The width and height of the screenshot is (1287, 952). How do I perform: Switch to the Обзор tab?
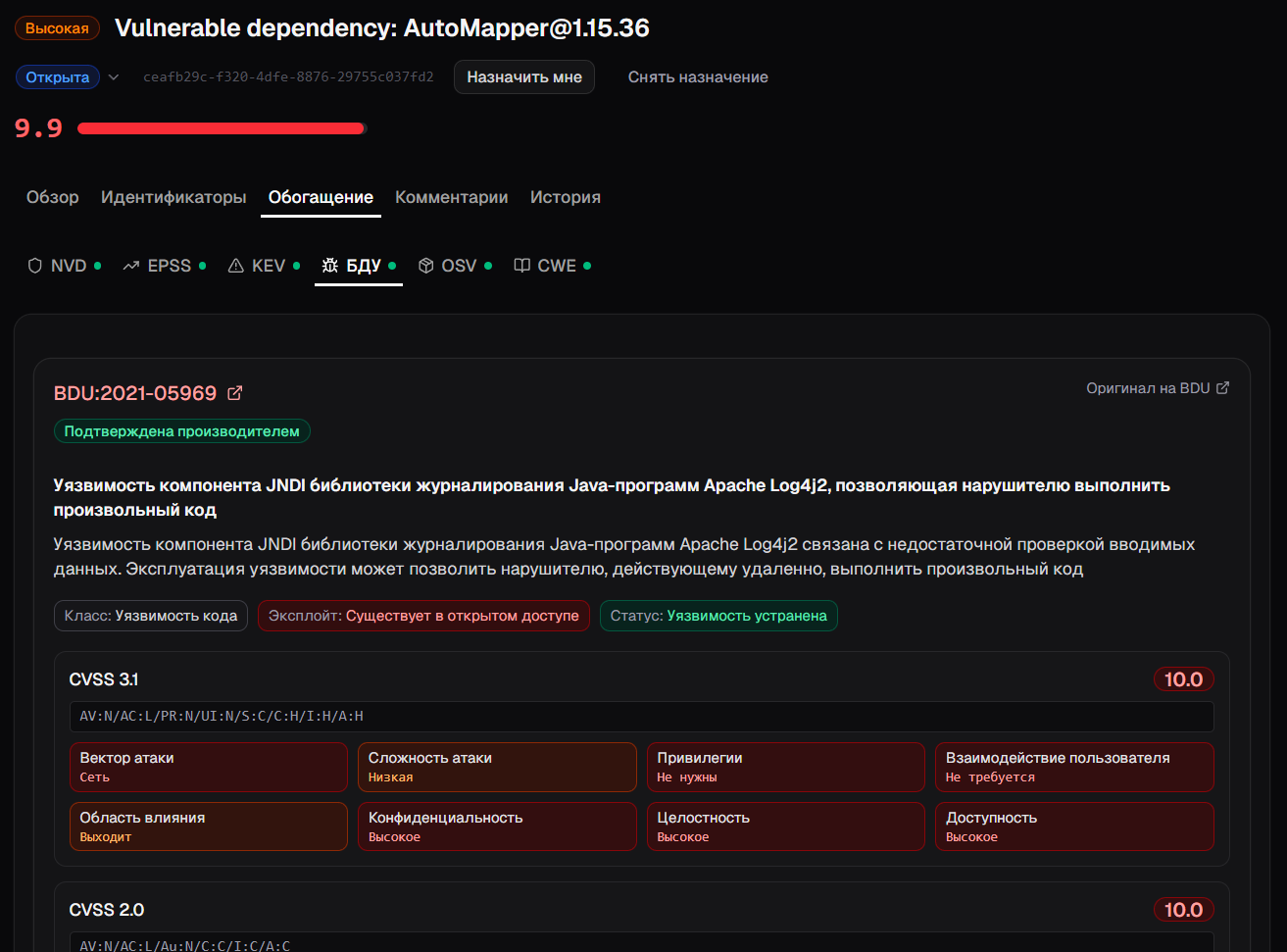point(53,197)
